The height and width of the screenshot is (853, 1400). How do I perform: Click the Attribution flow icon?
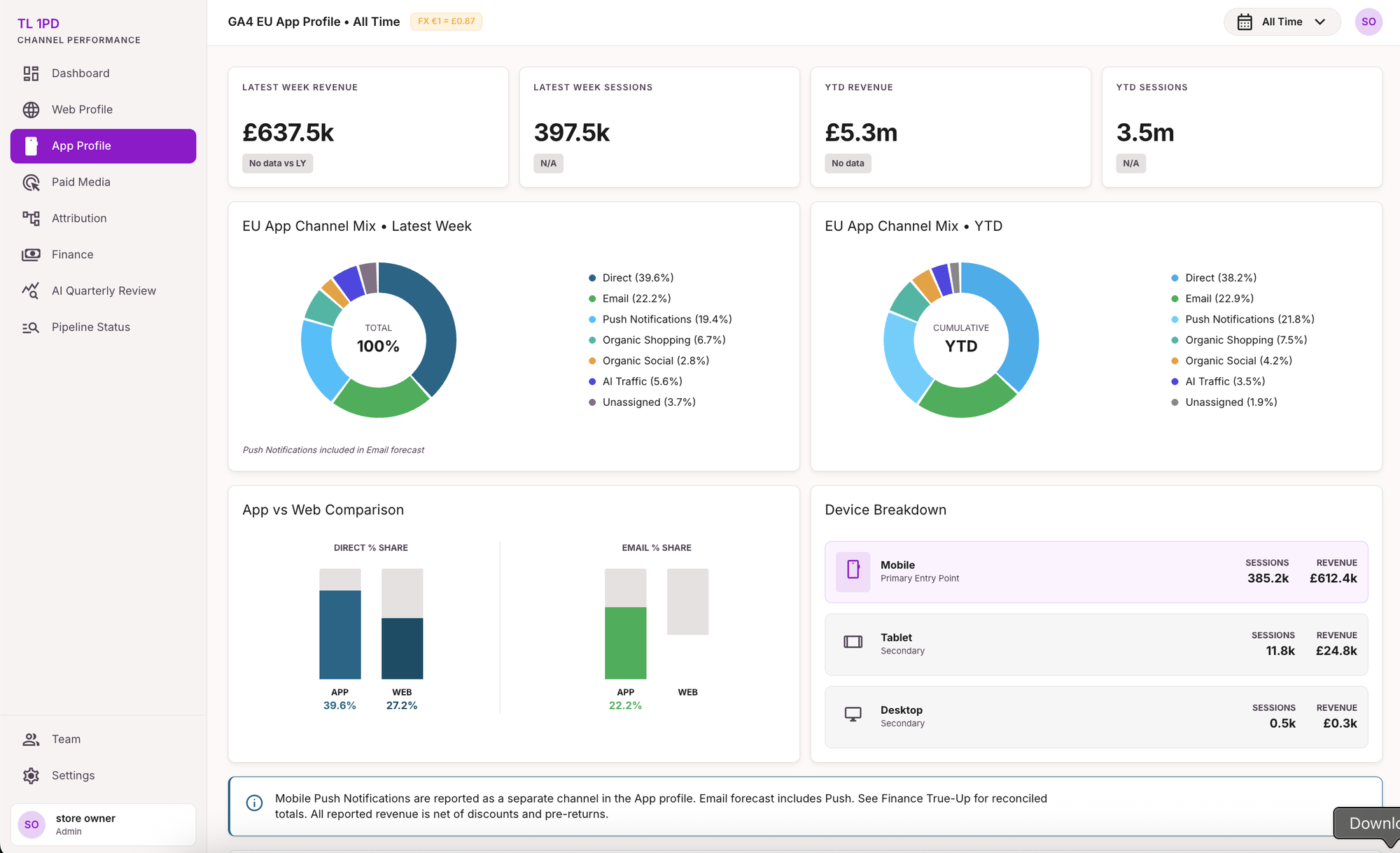coord(31,218)
